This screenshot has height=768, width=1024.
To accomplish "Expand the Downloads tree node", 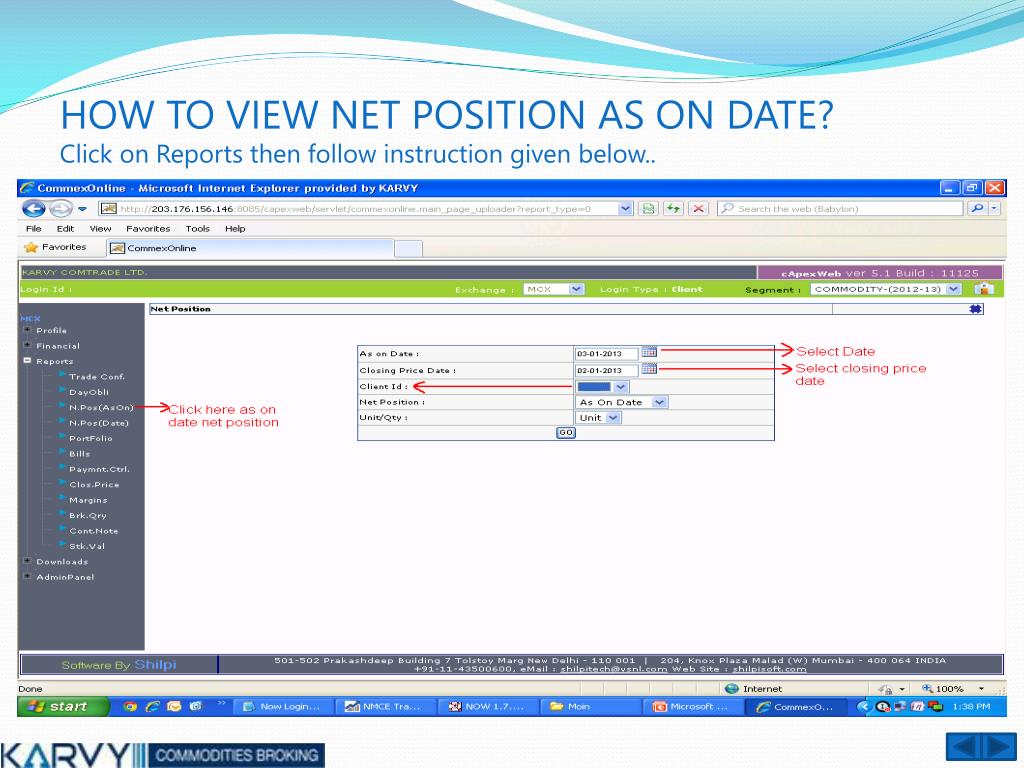I will [x=27, y=561].
